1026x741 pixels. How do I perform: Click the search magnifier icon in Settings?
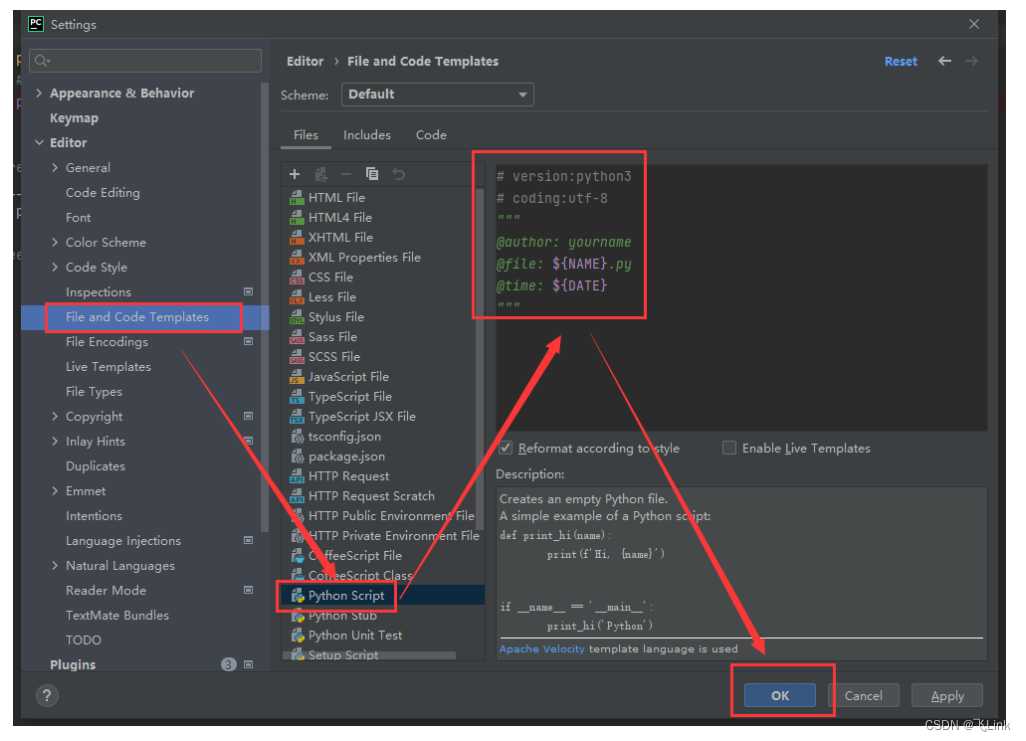[41, 61]
